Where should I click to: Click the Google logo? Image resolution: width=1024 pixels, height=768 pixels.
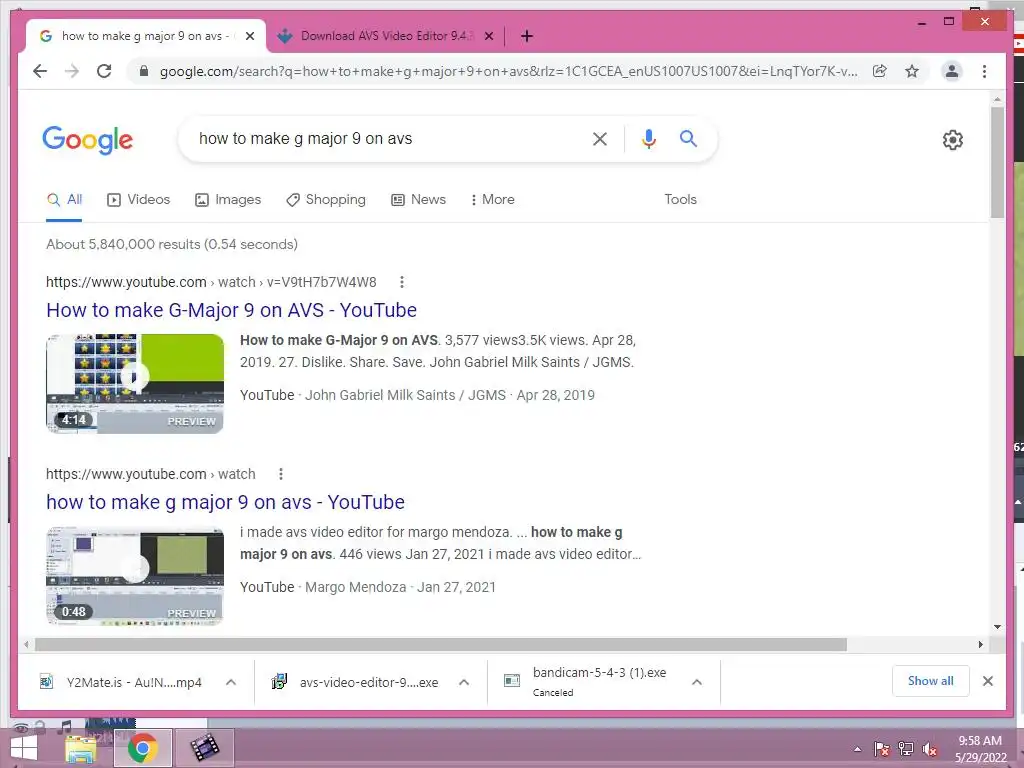[x=88, y=140]
